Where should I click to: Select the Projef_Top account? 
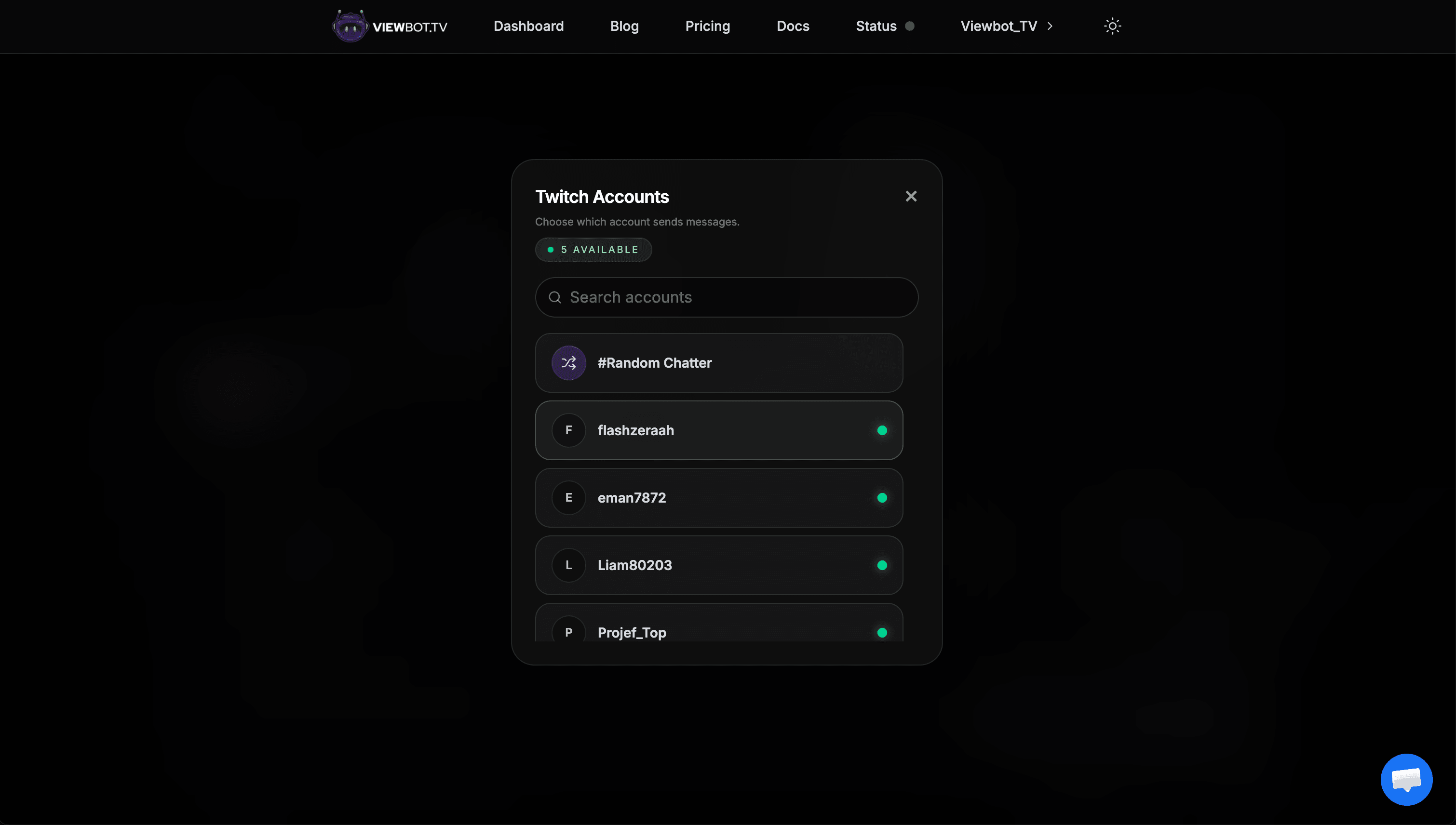pos(719,623)
